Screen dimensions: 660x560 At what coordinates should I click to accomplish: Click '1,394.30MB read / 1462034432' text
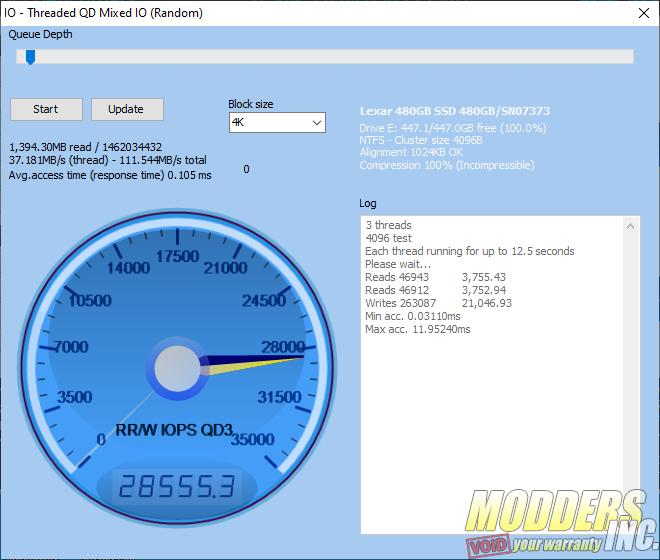pyautogui.click(x=85, y=147)
